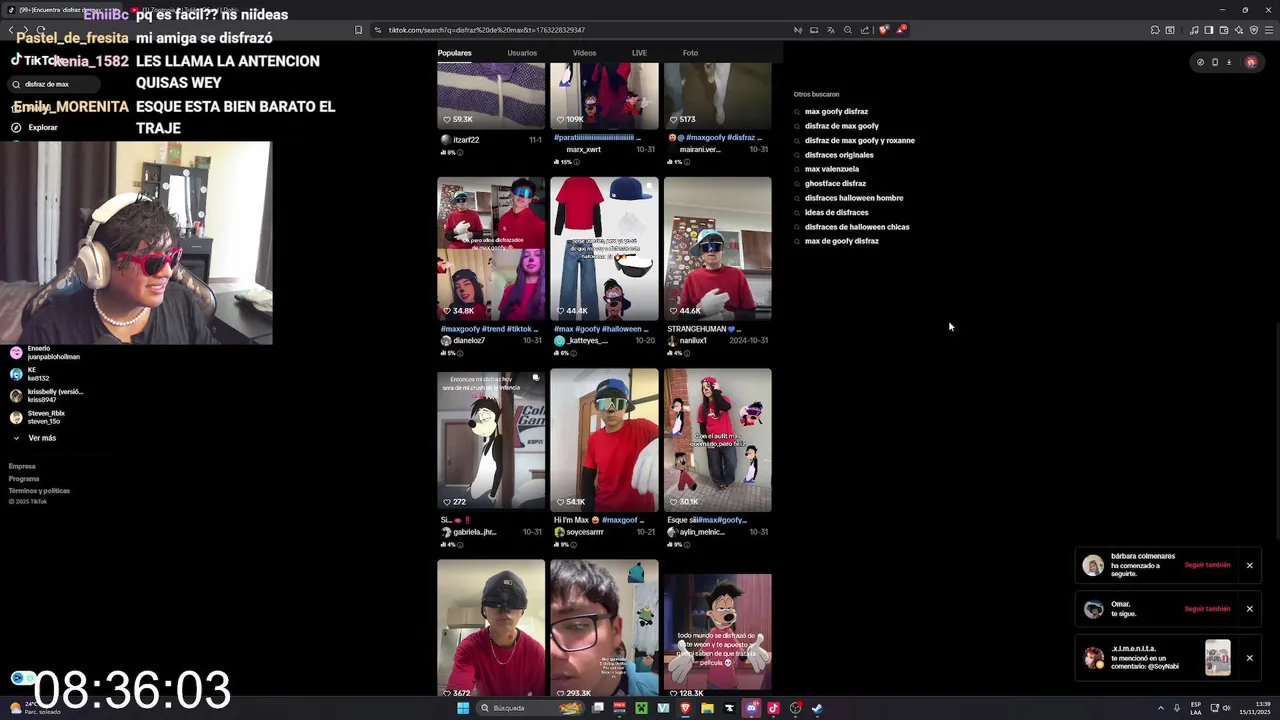Open the Brave wallet icon in the toolbar
The height and width of the screenshot is (720, 1280).
coord(1224,30)
